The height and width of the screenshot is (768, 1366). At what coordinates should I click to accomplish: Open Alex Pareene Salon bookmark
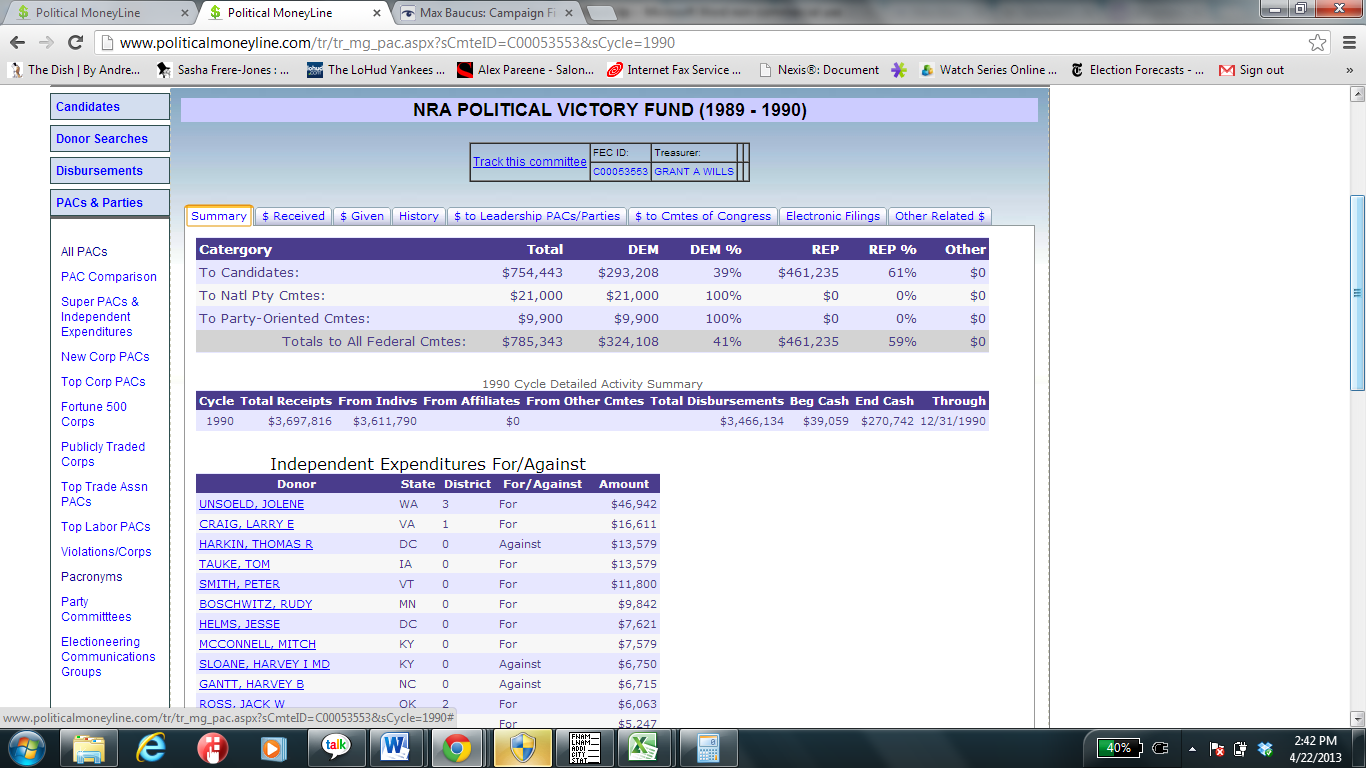tap(525, 70)
